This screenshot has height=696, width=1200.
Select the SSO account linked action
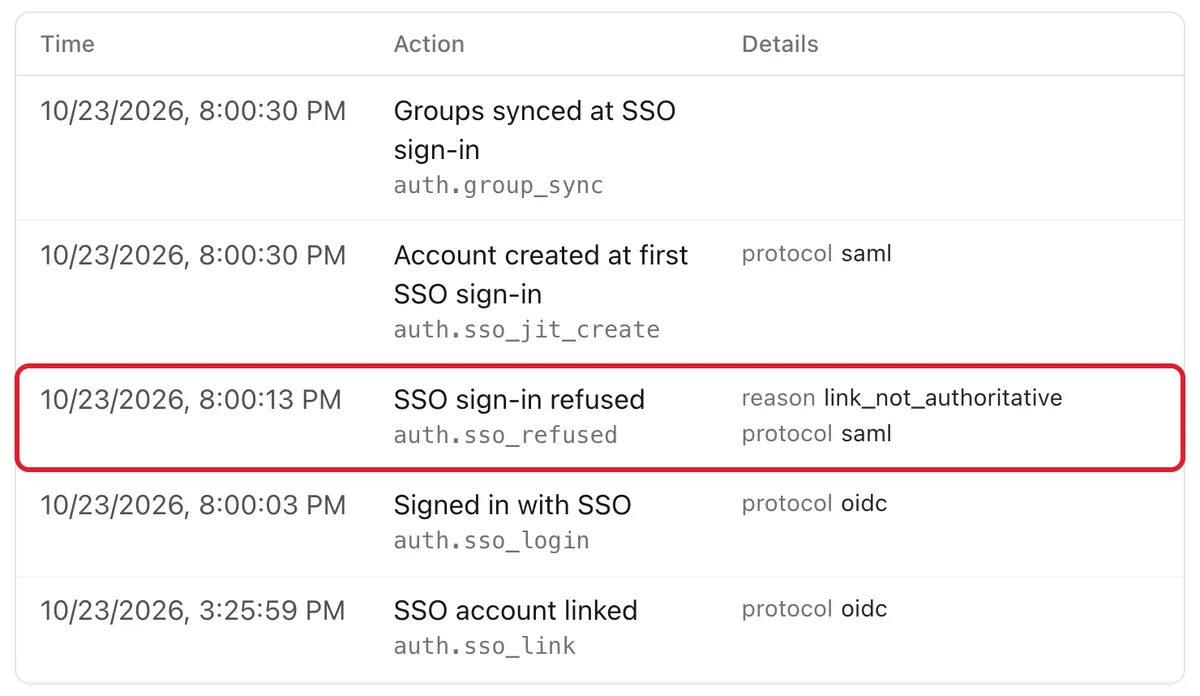coord(516,610)
